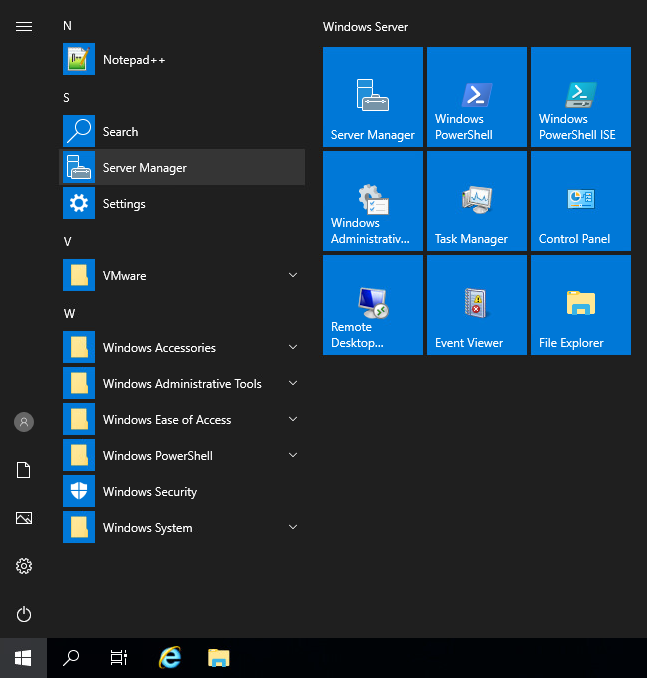Click the Windows Start button
This screenshot has height=678, width=647.
click(x=23, y=658)
